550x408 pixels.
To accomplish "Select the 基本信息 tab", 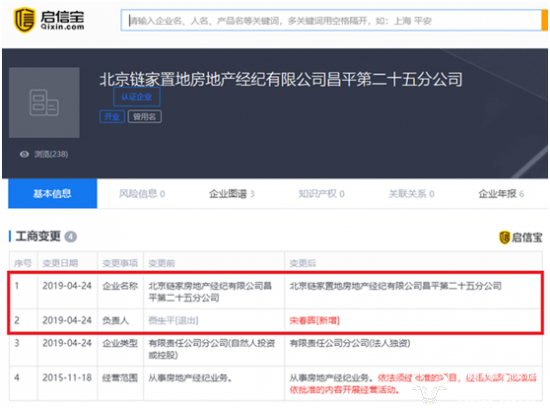I will click(53, 193).
